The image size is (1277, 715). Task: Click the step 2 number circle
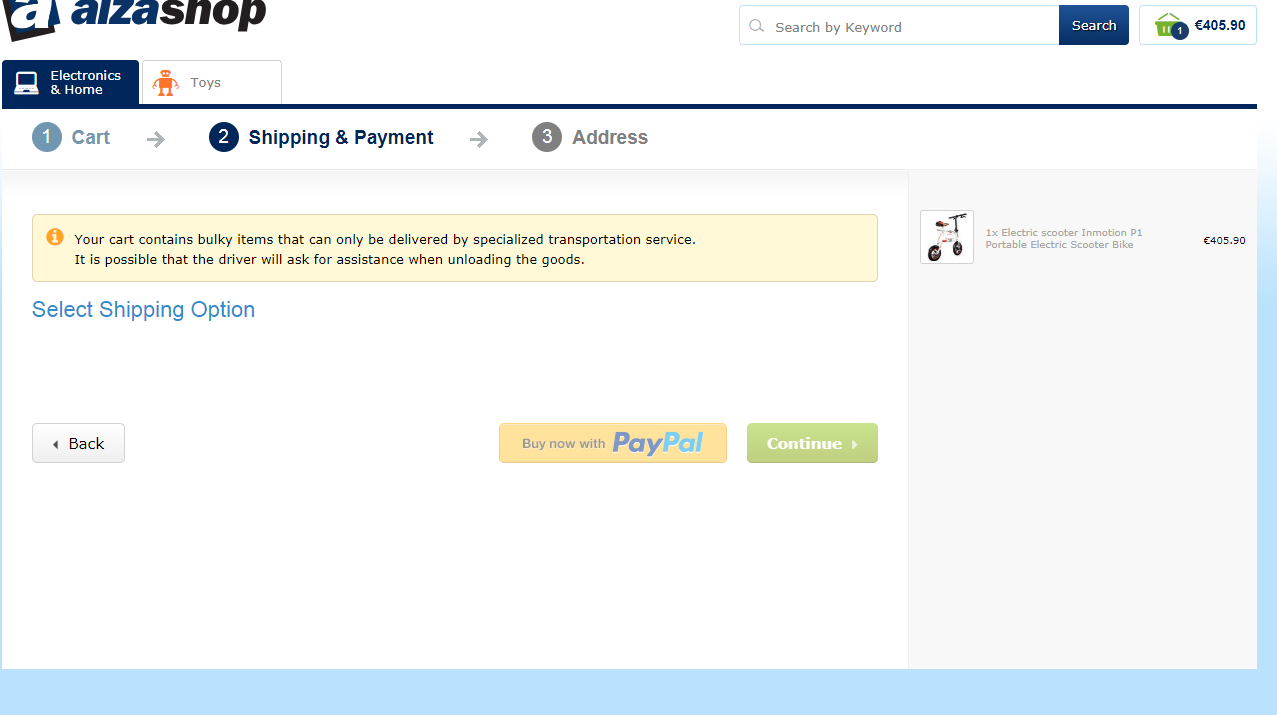(x=224, y=137)
